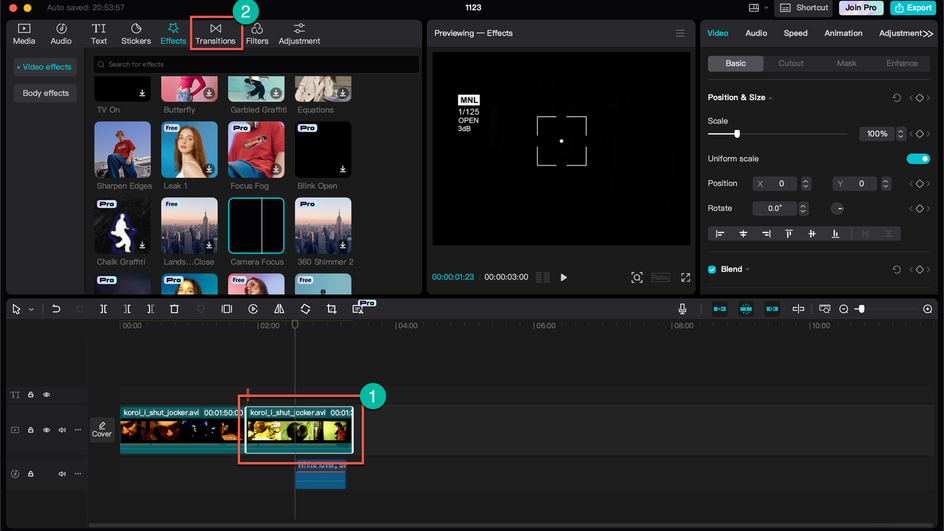Click the Join Pro button
944x531 pixels.
861,8
